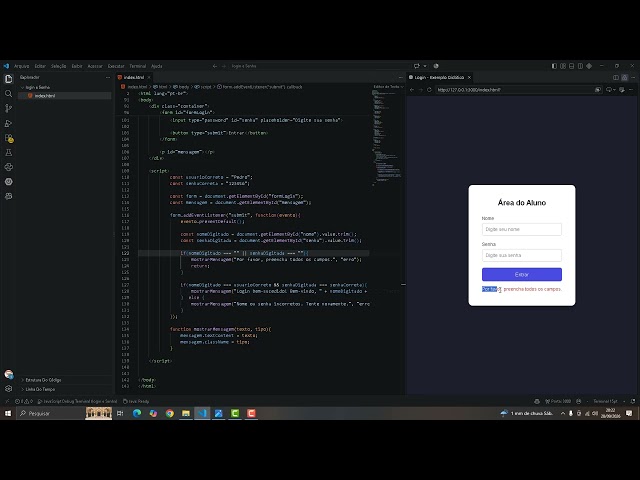640x480 pixels.
Task: Open the Search view icon
Action: tap(8, 94)
